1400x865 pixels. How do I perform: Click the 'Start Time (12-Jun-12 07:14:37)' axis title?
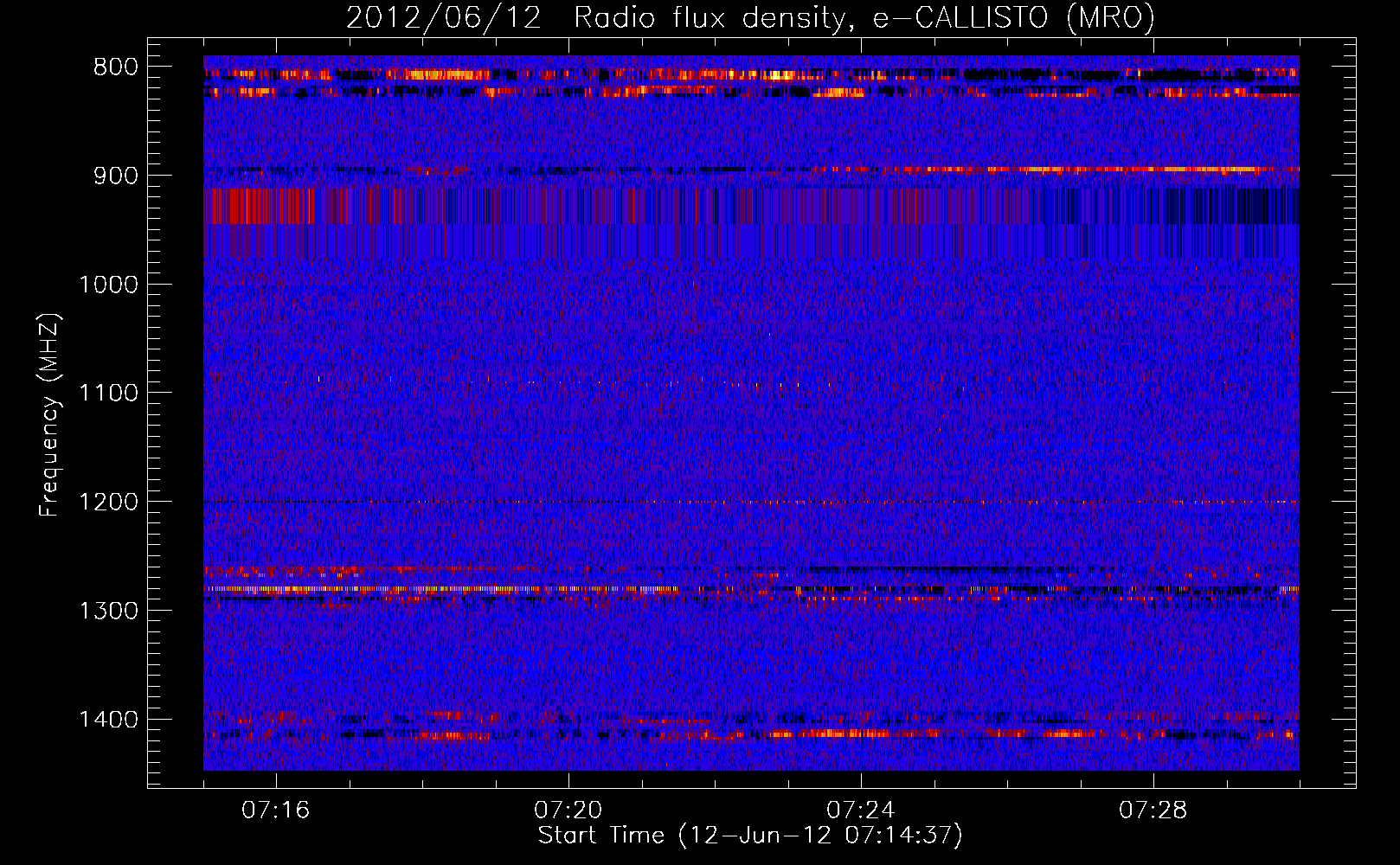point(750,836)
